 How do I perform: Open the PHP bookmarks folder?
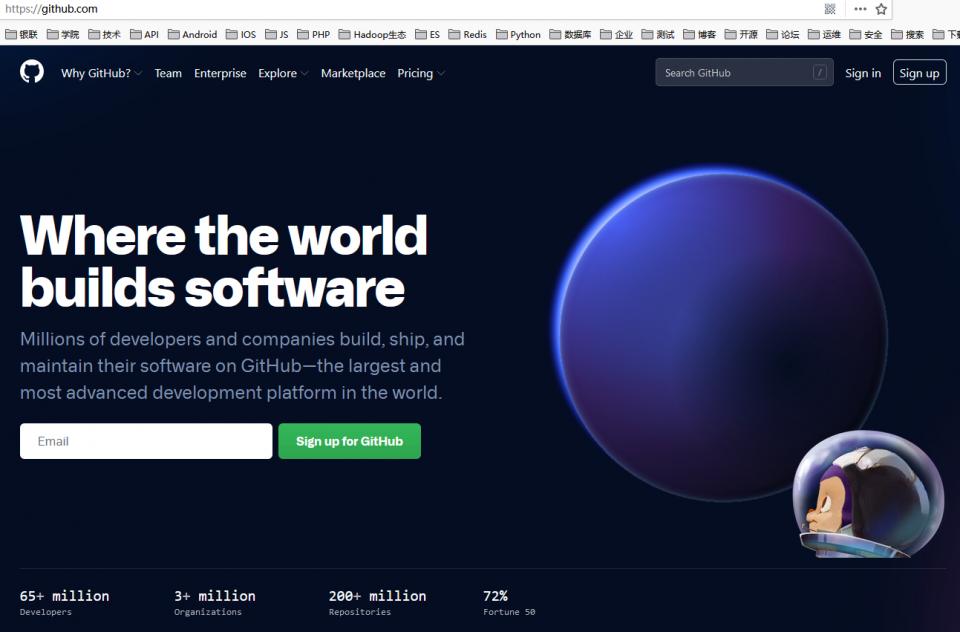pos(313,34)
